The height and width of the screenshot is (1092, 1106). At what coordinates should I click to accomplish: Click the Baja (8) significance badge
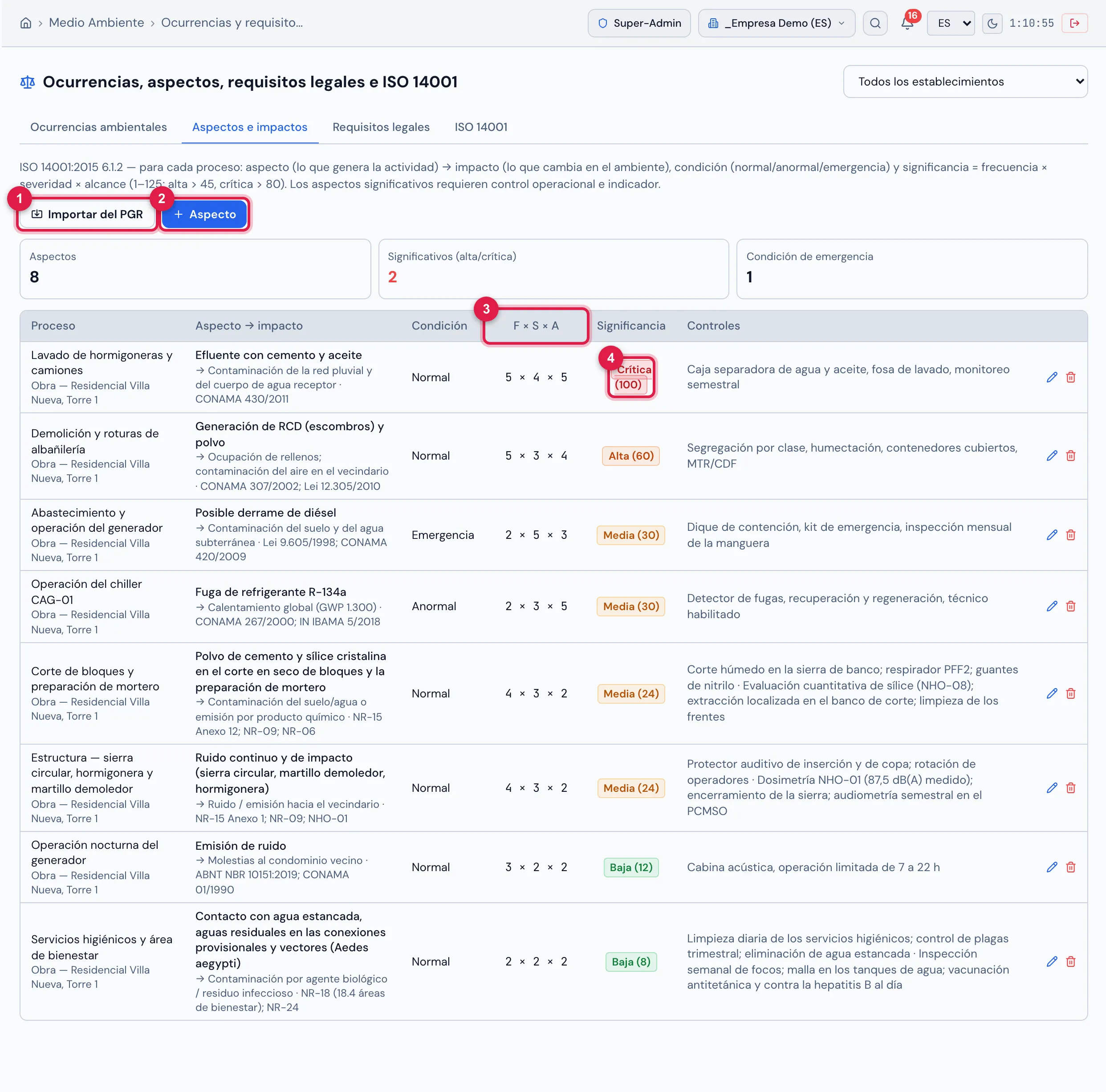pos(631,962)
